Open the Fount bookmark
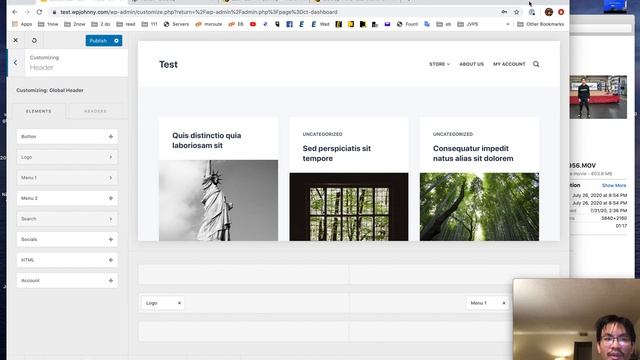 tap(407, 24)
